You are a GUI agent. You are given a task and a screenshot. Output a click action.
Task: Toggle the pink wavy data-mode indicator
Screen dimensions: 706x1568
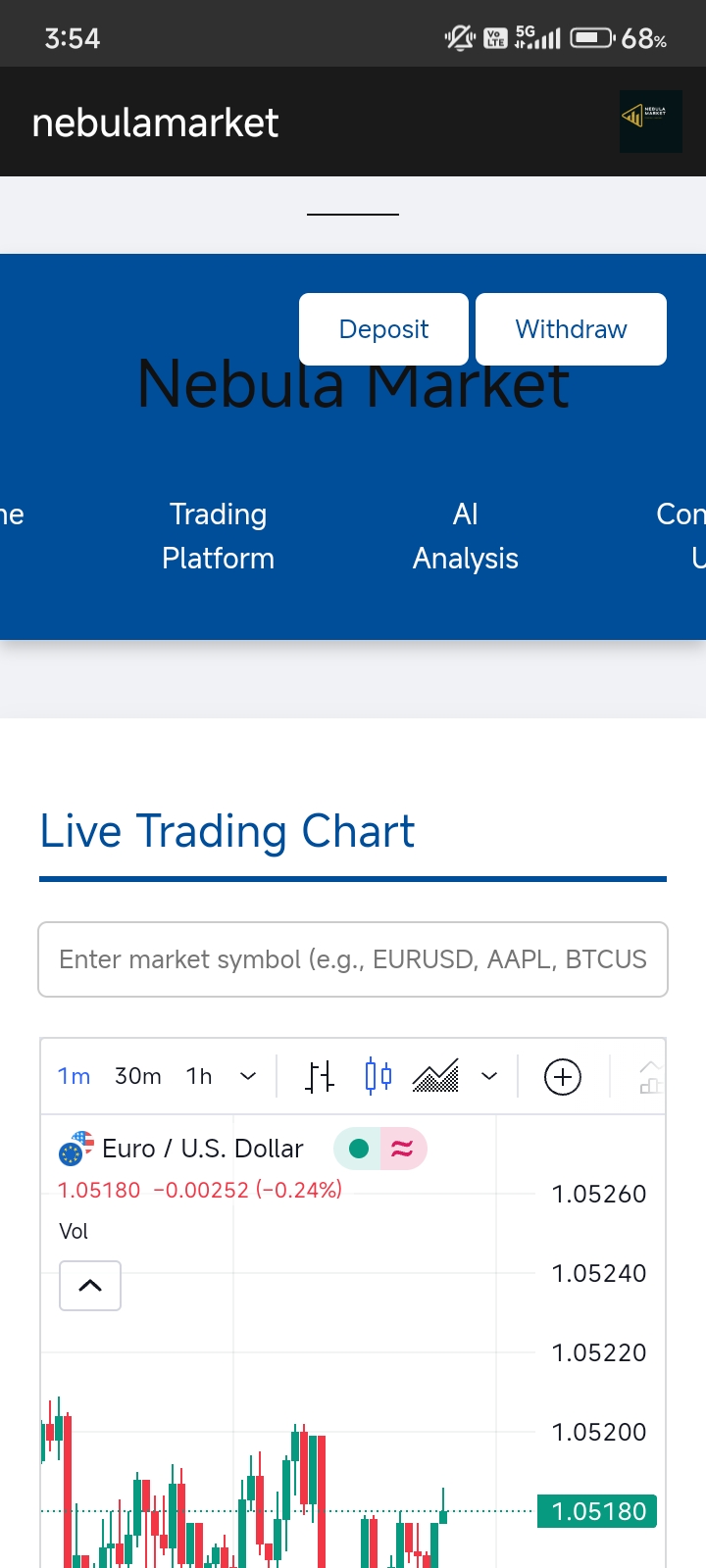click(x=402, y=1149)
